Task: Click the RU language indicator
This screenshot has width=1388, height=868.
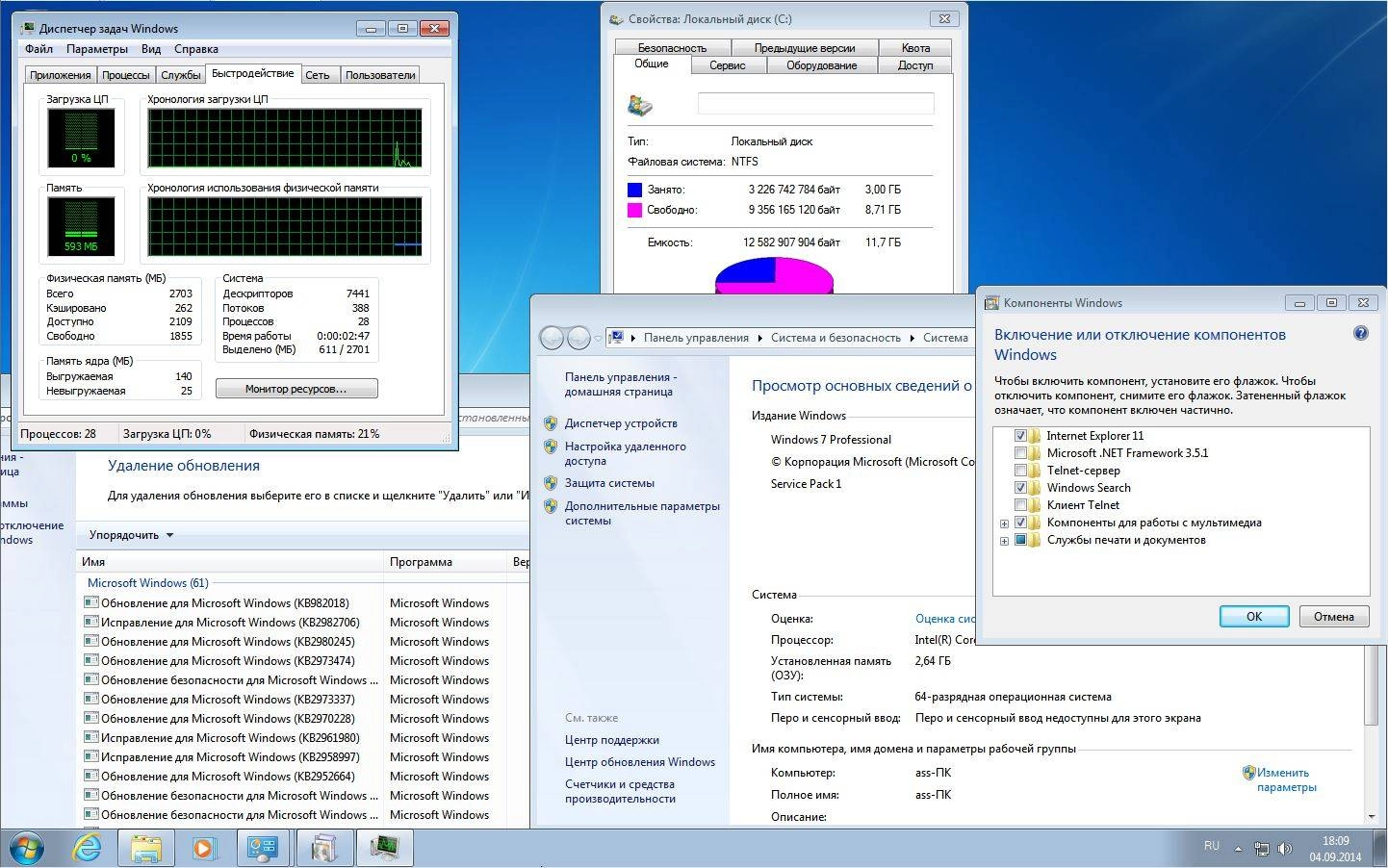Action: click(x=1211, y=846)
